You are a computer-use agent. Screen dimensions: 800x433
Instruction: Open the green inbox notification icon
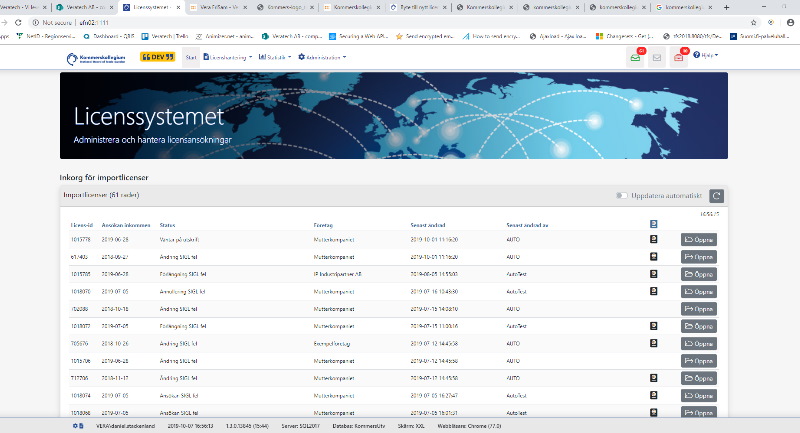point(636,57)
